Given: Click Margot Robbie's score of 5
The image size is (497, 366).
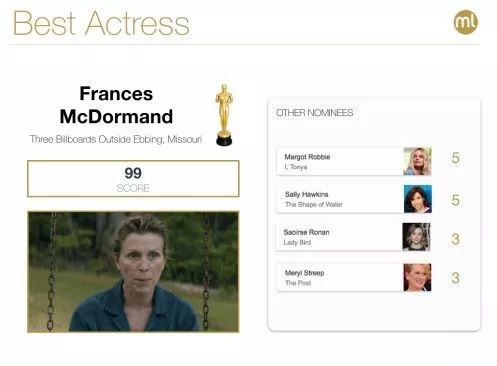Looking at the screenshot, I should 456,158.
